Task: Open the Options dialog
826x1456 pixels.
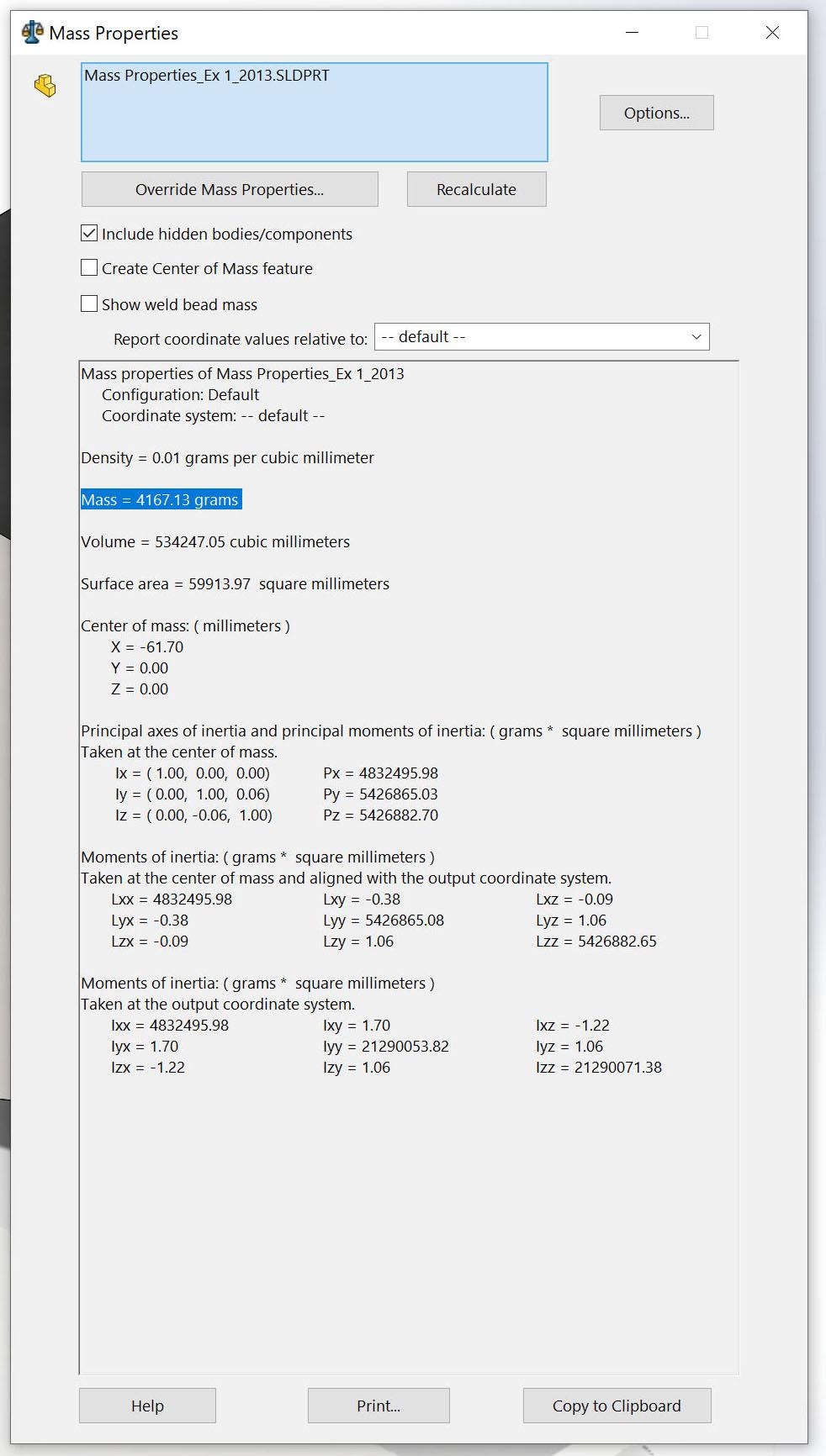Action: [x=657, y=113]
